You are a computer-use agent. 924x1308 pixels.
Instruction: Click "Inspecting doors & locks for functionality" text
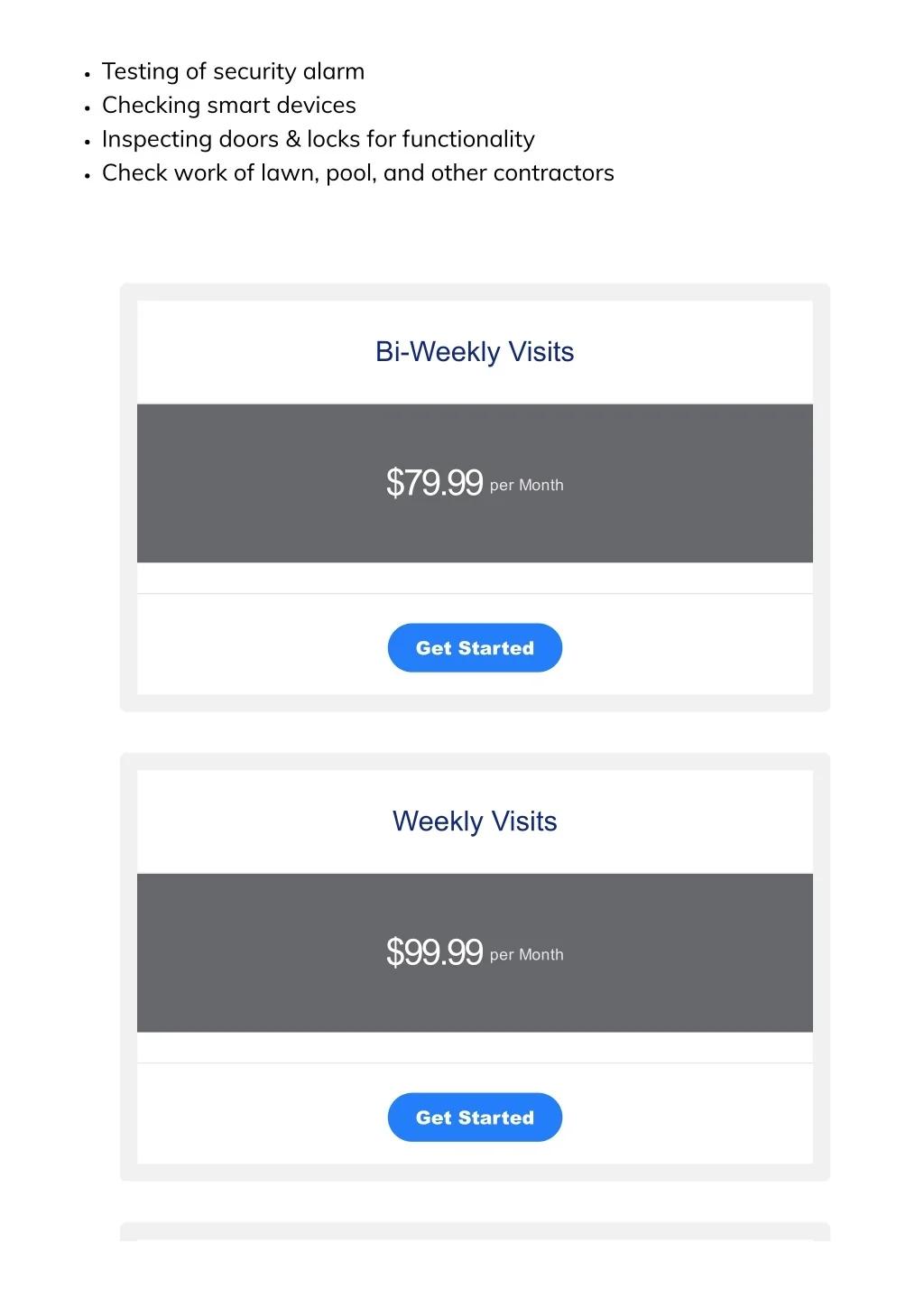point(318,139)
